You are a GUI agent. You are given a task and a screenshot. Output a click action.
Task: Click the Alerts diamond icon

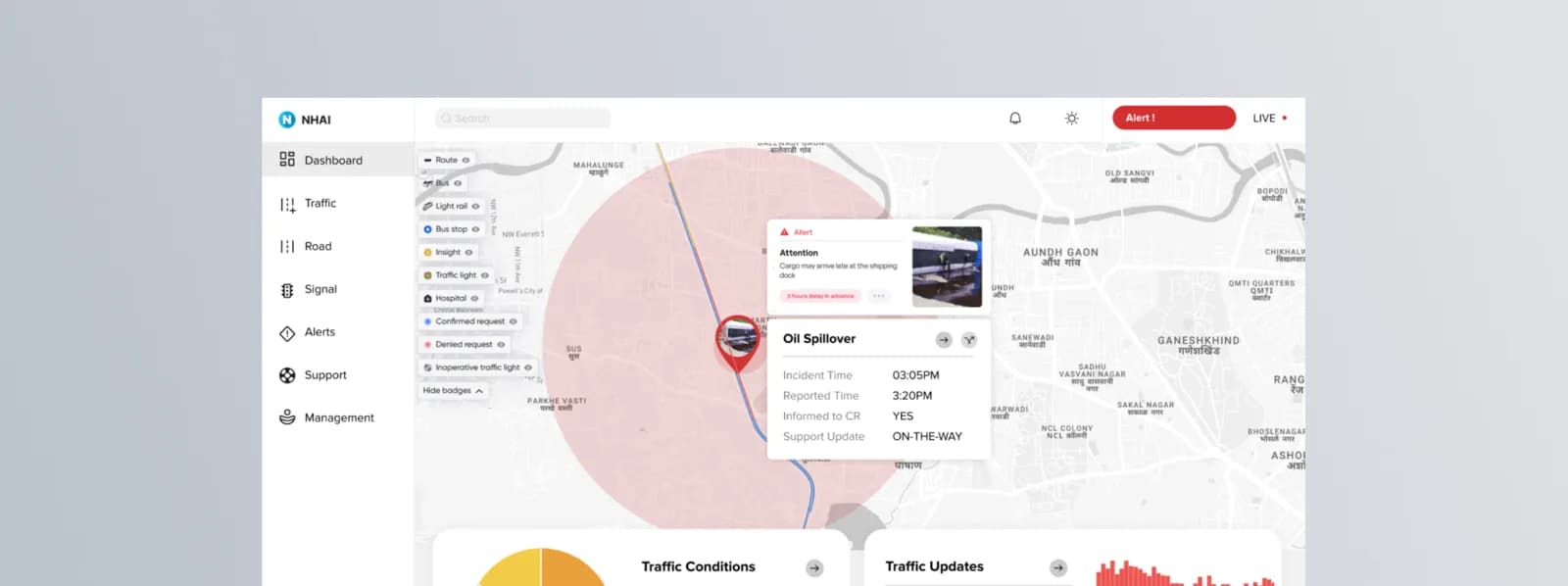point(287,333)
